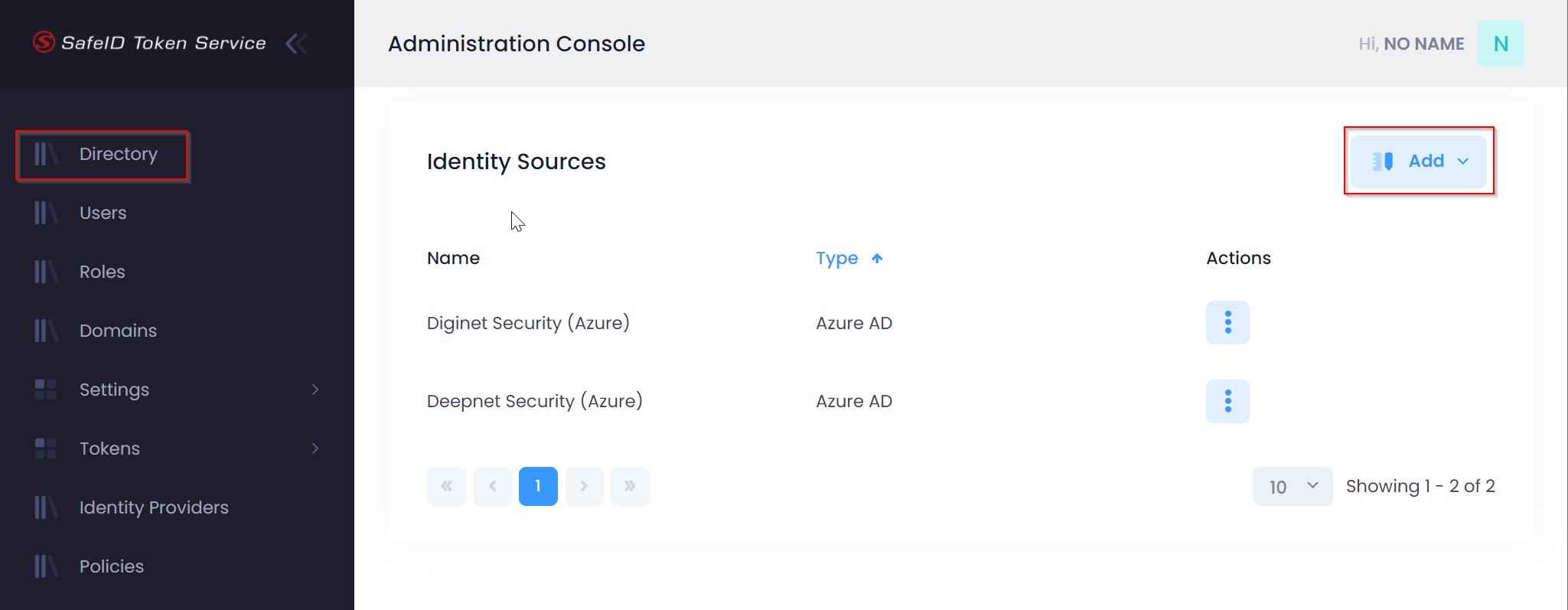Select page 1 in pagination
Image resolution: width=1568 pixels, height=610 pixels.
(x=538, y=486)
